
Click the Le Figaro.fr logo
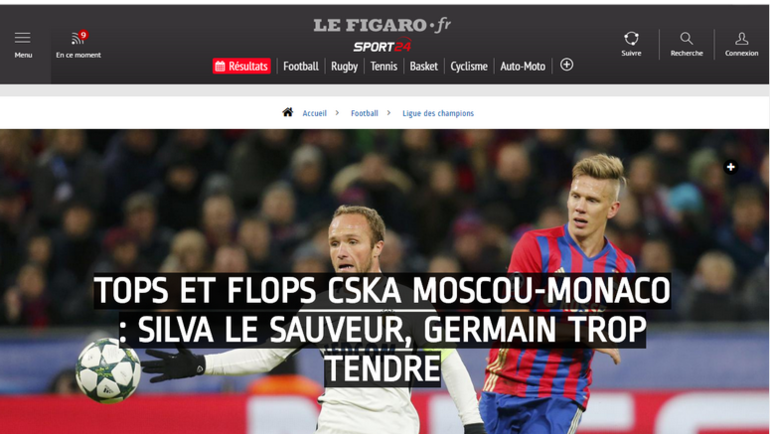[x=382, y=25]
